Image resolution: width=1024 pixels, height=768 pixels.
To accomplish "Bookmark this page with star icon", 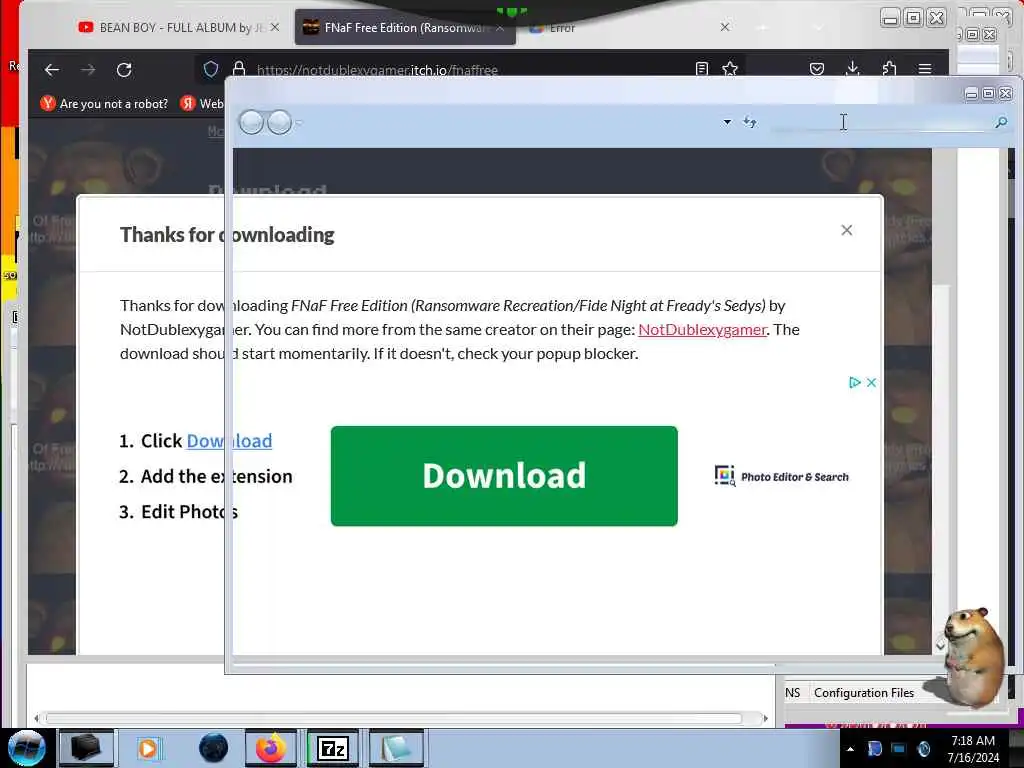I will coord(730,69).
